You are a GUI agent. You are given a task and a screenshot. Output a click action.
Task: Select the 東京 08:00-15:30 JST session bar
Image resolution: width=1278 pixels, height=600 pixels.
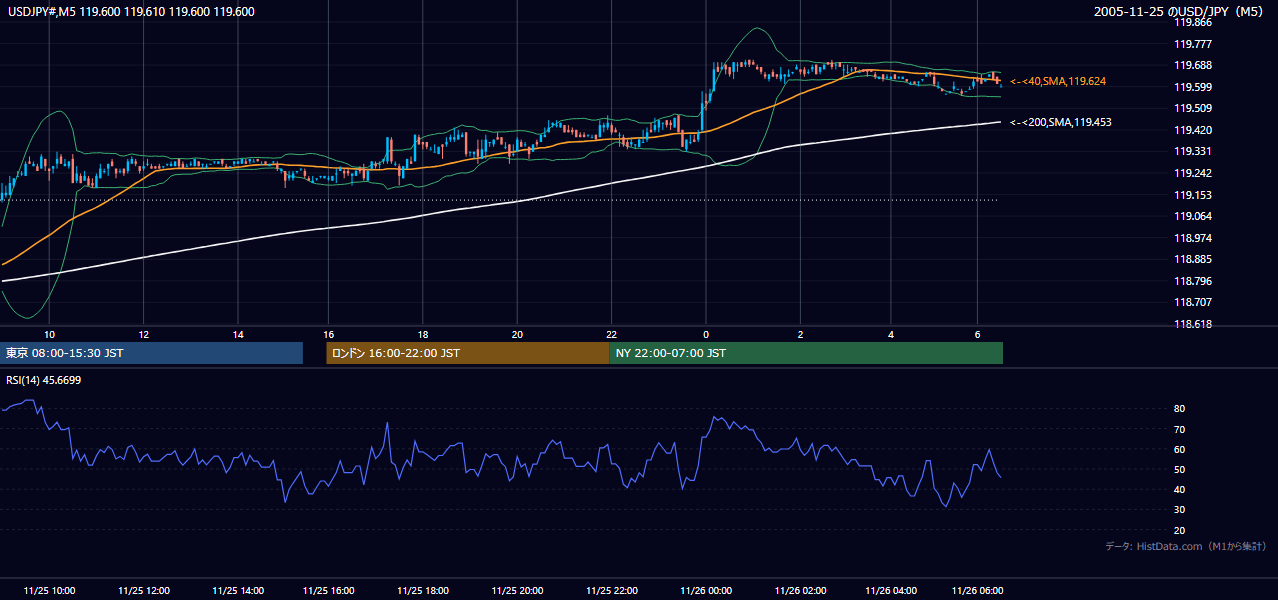coord(152,353)
